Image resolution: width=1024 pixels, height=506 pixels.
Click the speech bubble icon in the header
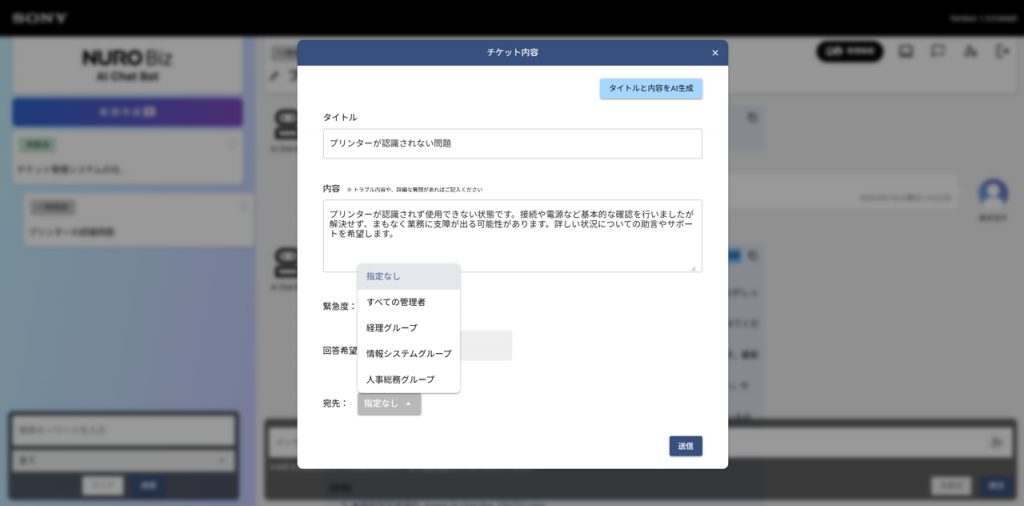pos(937,52)
